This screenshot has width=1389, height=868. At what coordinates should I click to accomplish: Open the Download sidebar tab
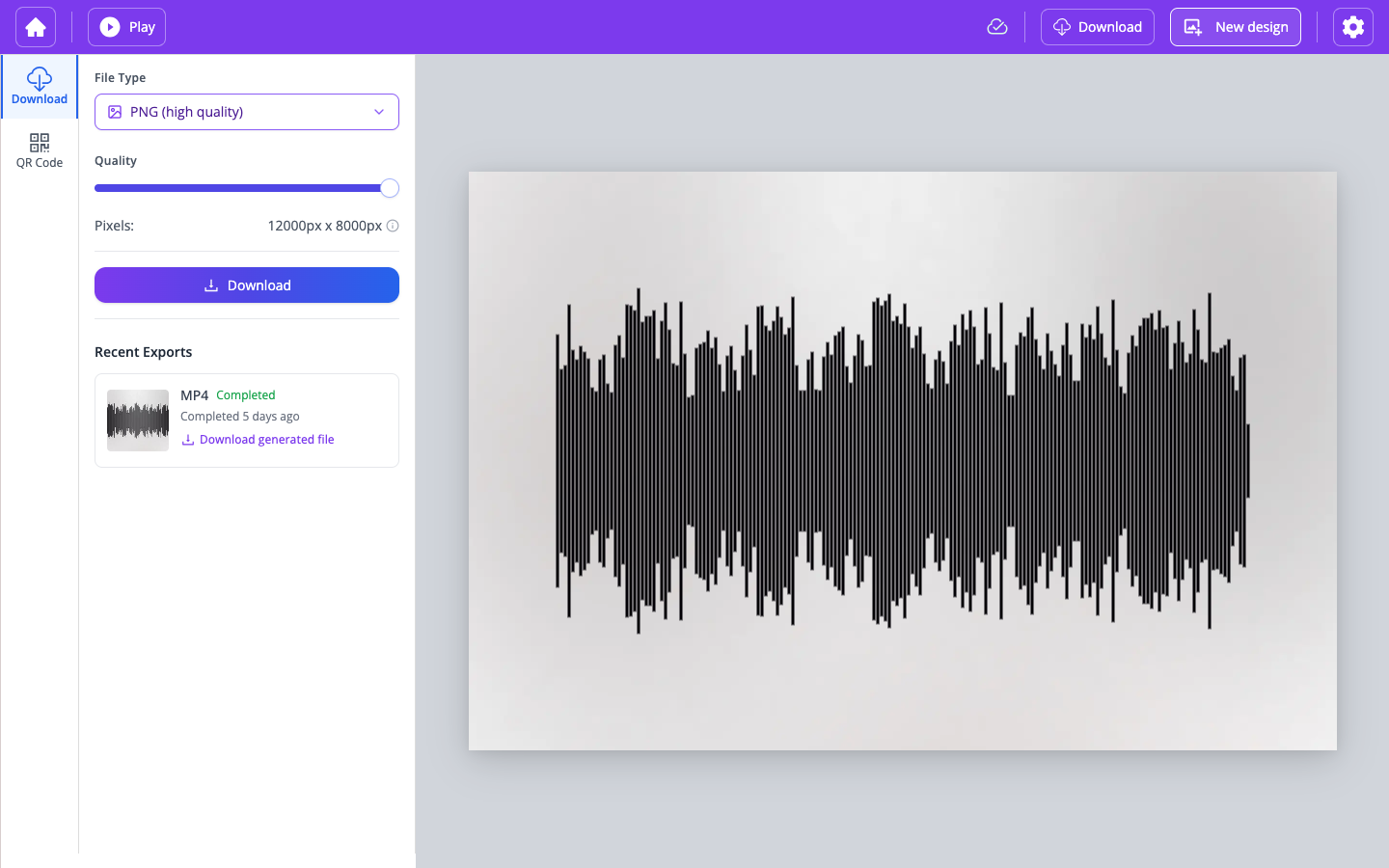(x=39, y=87)
